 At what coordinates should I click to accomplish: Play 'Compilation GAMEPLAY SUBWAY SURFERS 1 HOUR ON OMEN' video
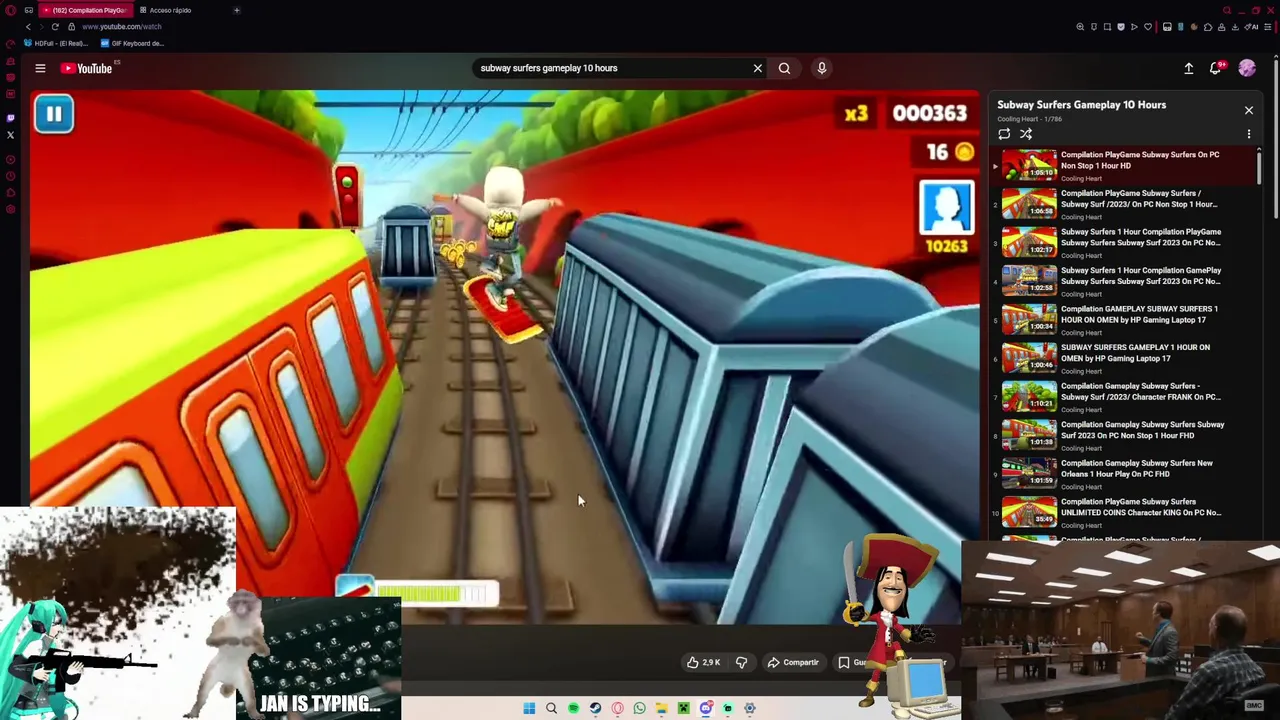[1124, 320]
